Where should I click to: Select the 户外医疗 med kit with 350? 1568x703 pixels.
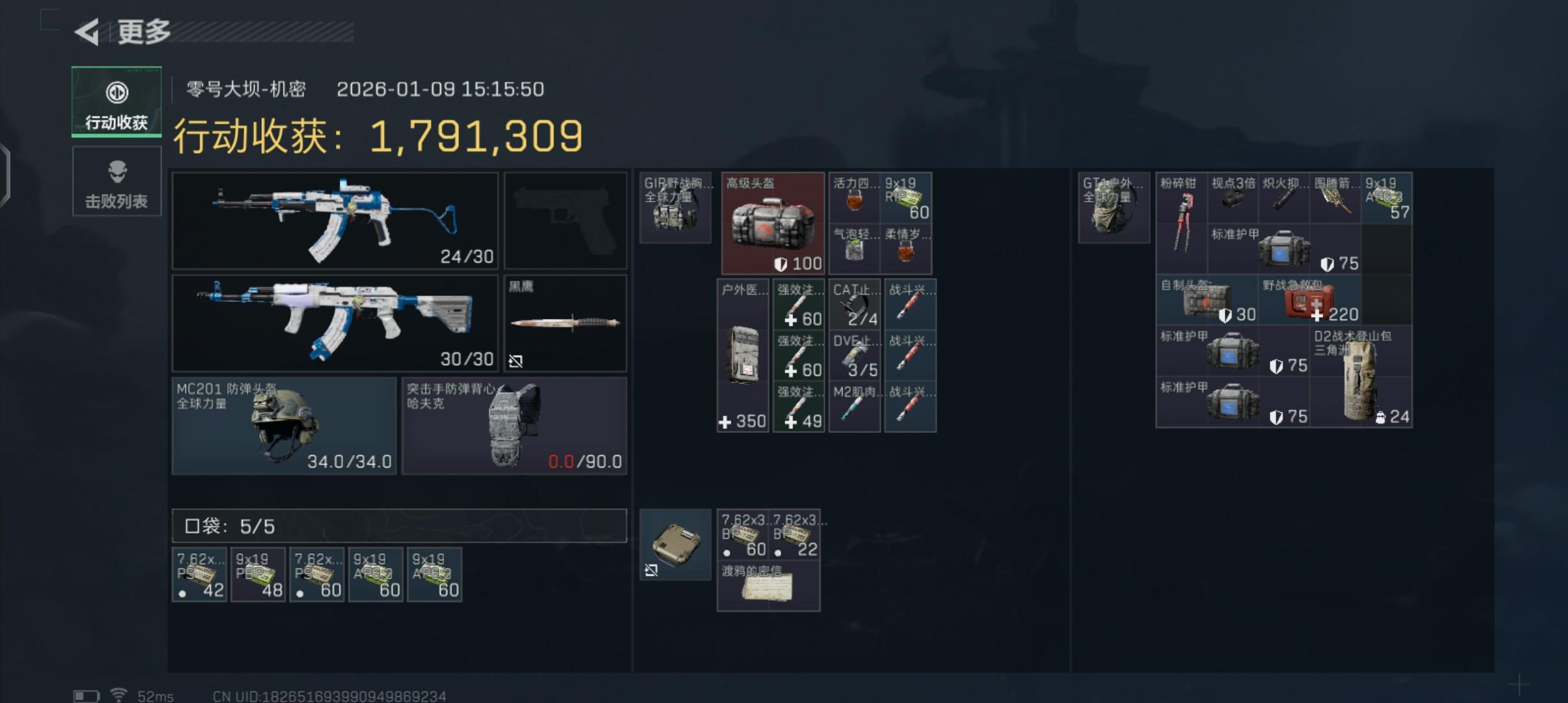(743, 355)
